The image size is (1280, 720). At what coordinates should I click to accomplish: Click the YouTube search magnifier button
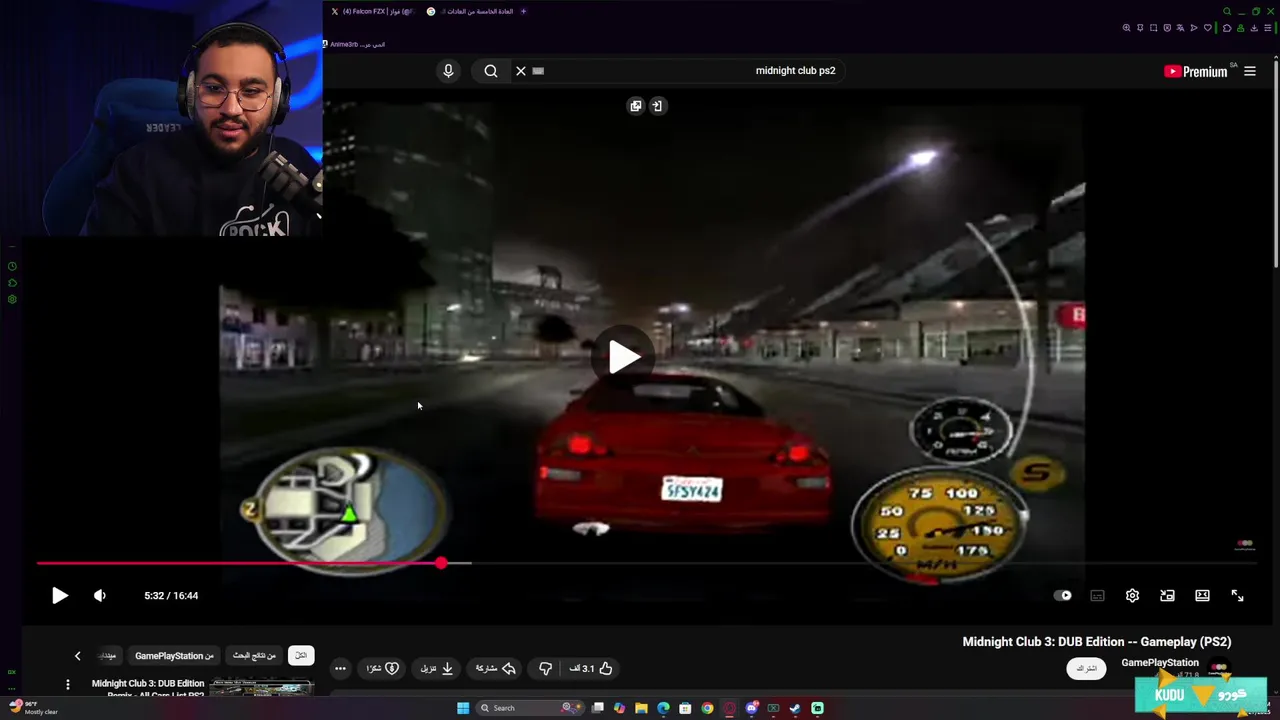tap(491, 71)
